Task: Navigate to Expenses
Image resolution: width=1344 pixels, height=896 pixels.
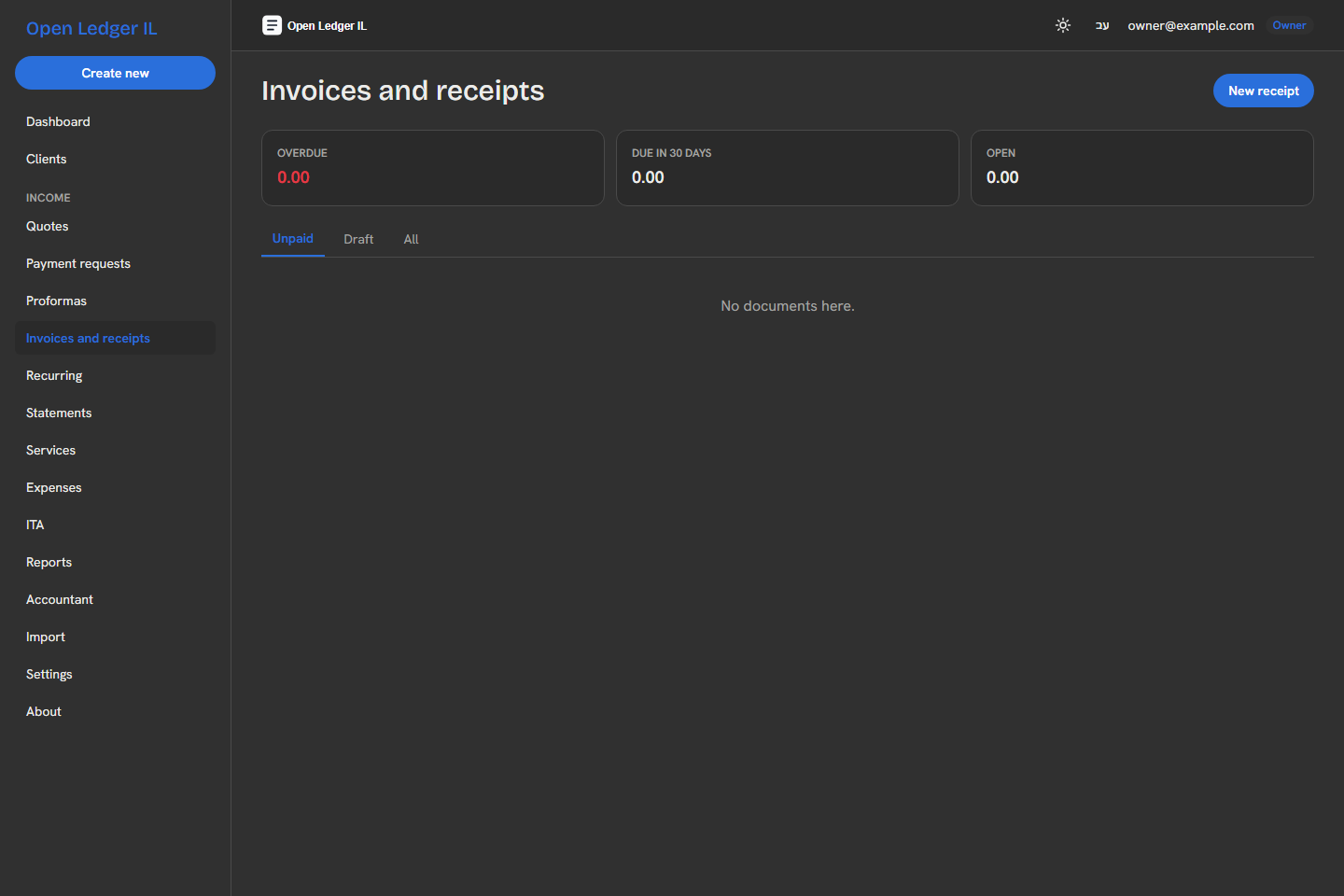Action: (115, 487)
